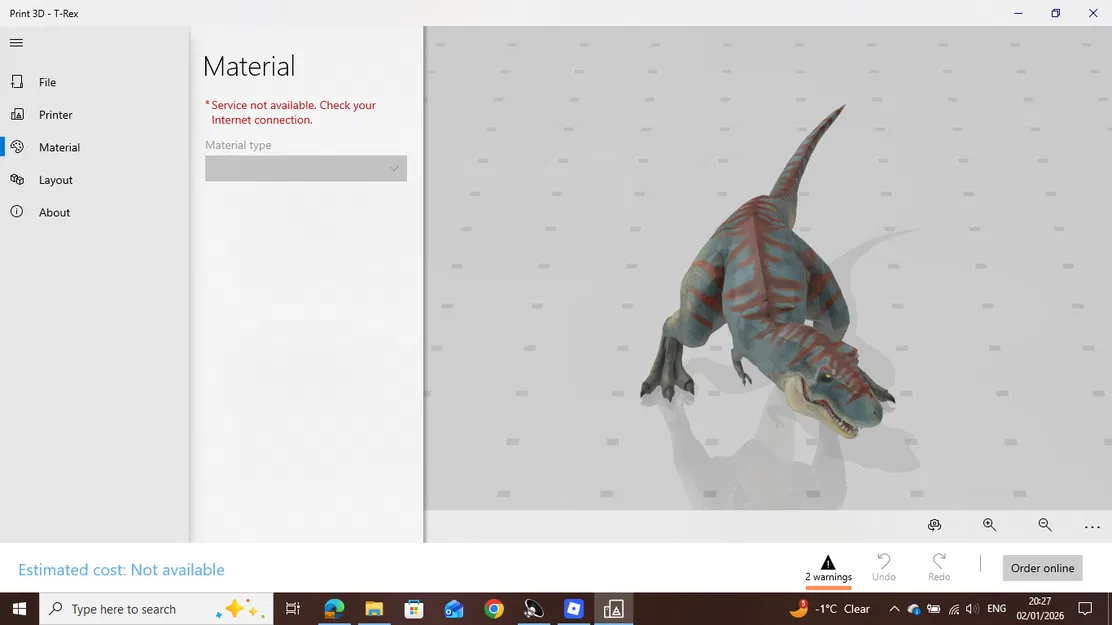Image resolution: width=1112 pixels, height=625 pixels.
Task: Open the language selector showing ENG
Action: [x=996, y=608]
